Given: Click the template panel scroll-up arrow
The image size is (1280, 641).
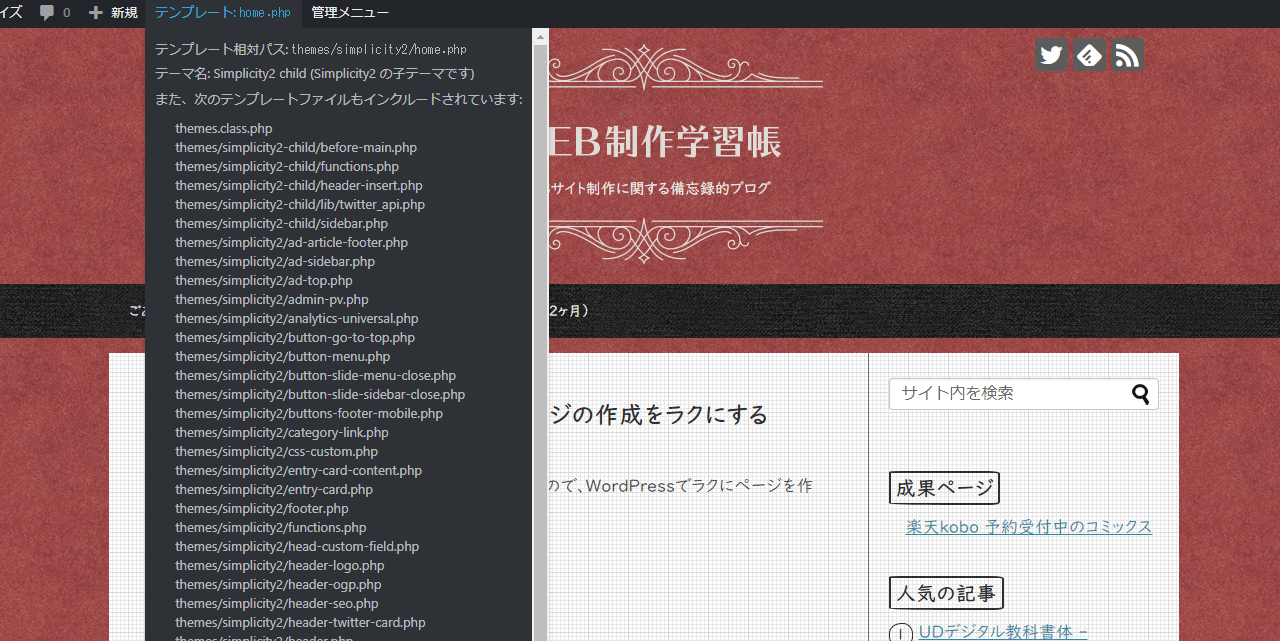Looking at the screenshot, I should [540, 37].
